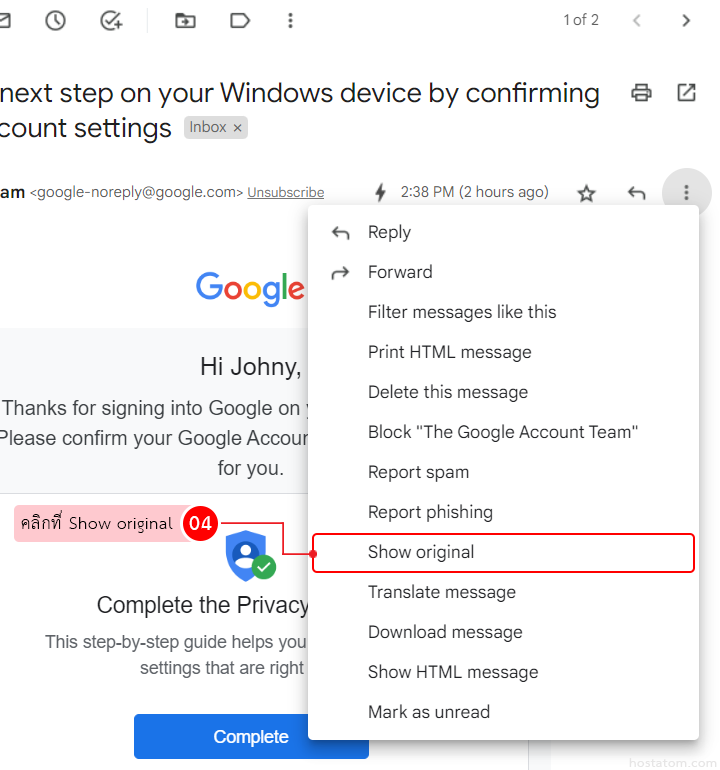Select Show original from the menu
Image resolution: width=720 pixels, height=770 pixels.
coord(421,552)
